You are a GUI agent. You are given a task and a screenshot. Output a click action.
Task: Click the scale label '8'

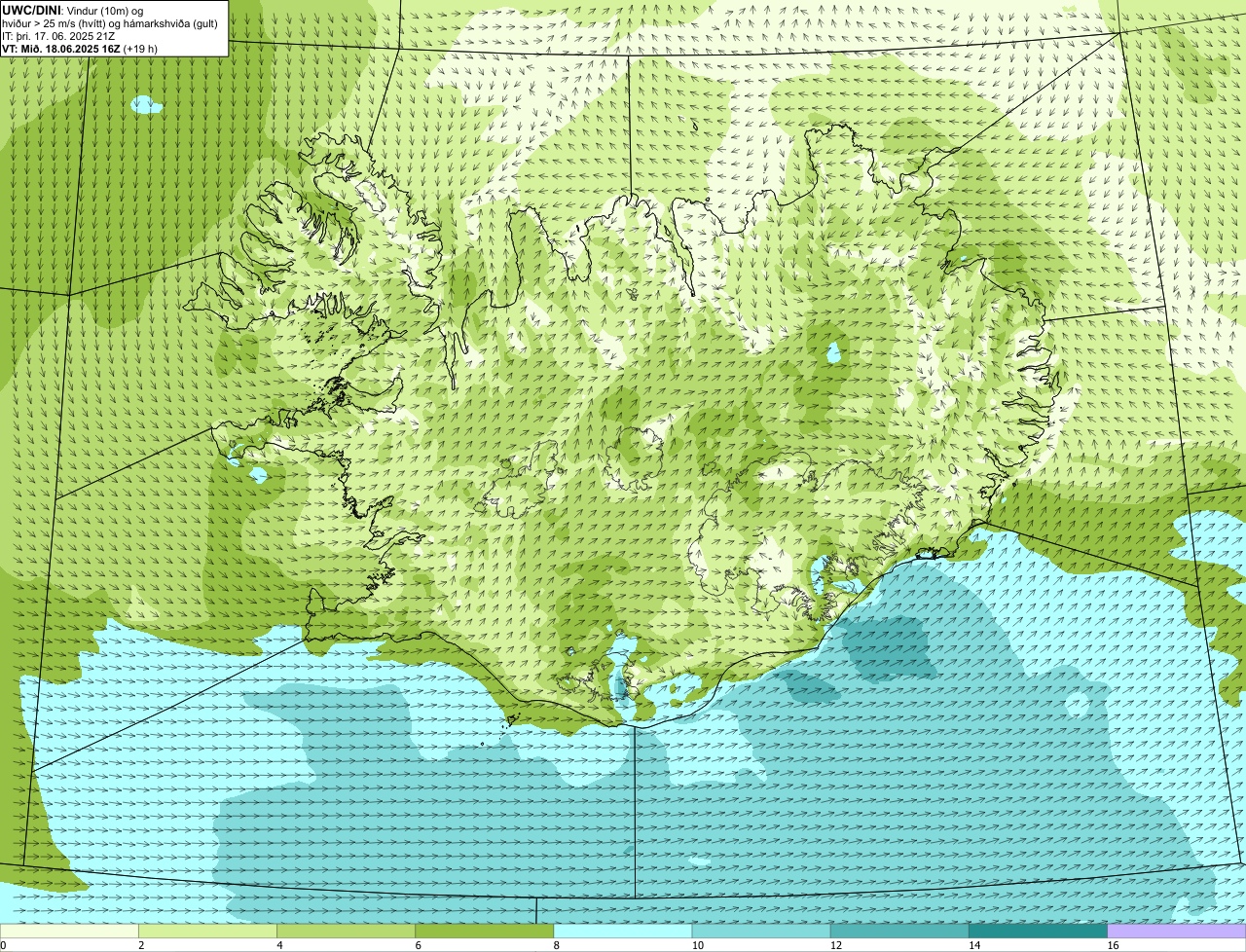tap(556, 945)
